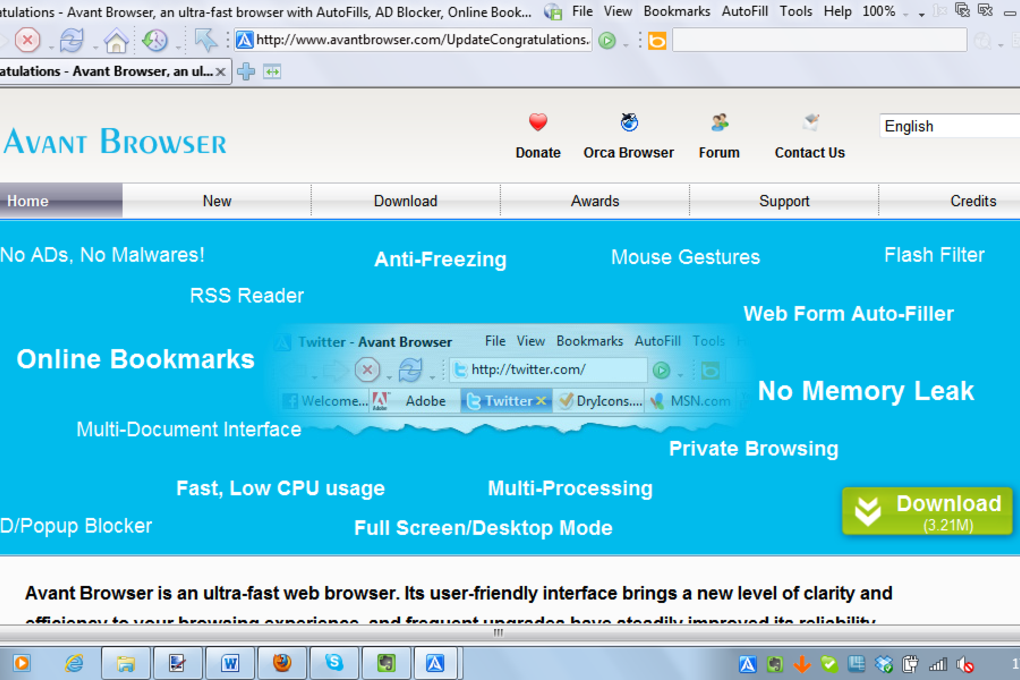Go to the Awards navigation tab
The height and width of the screenshot is (680, 1020).
click(595, 201)
